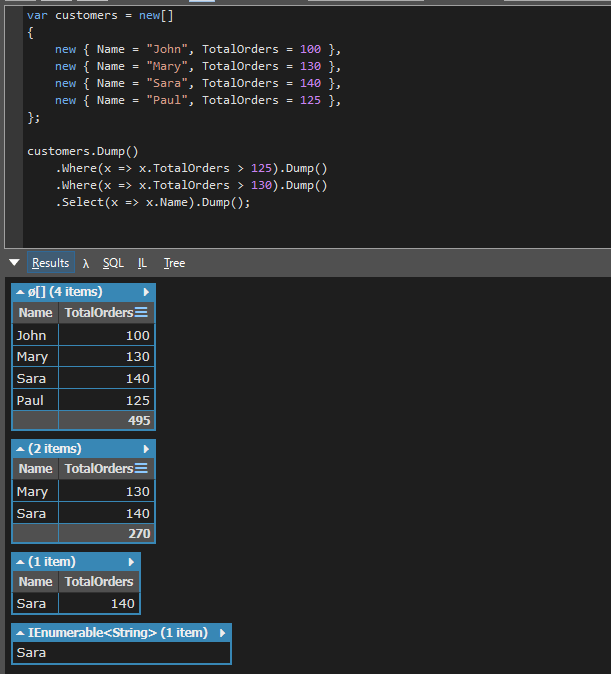Screen dimensions: 611x674
Task: Click the .Select(x => x.Name) code line
Action: [x=153, y=202]
